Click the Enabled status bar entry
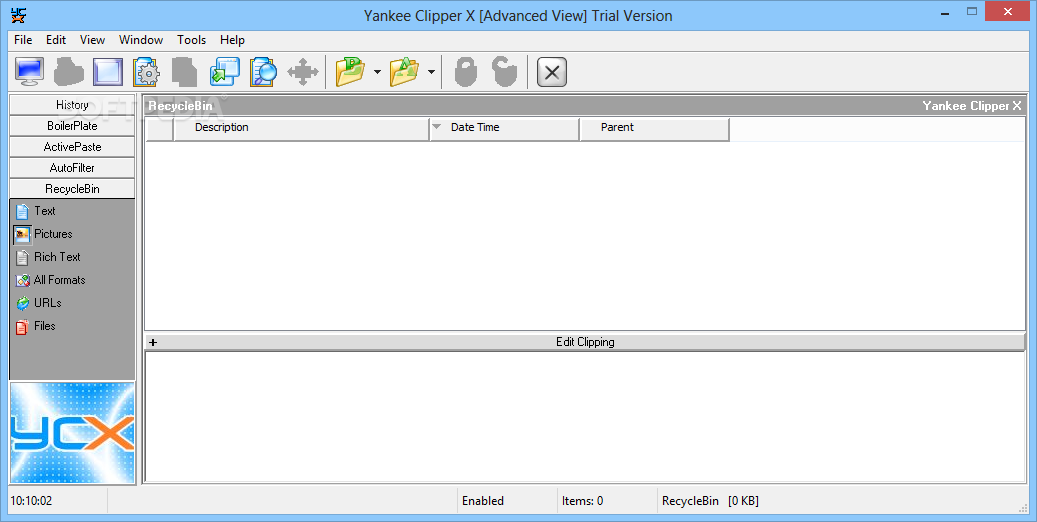The image size is (1037, 522). 483,501
